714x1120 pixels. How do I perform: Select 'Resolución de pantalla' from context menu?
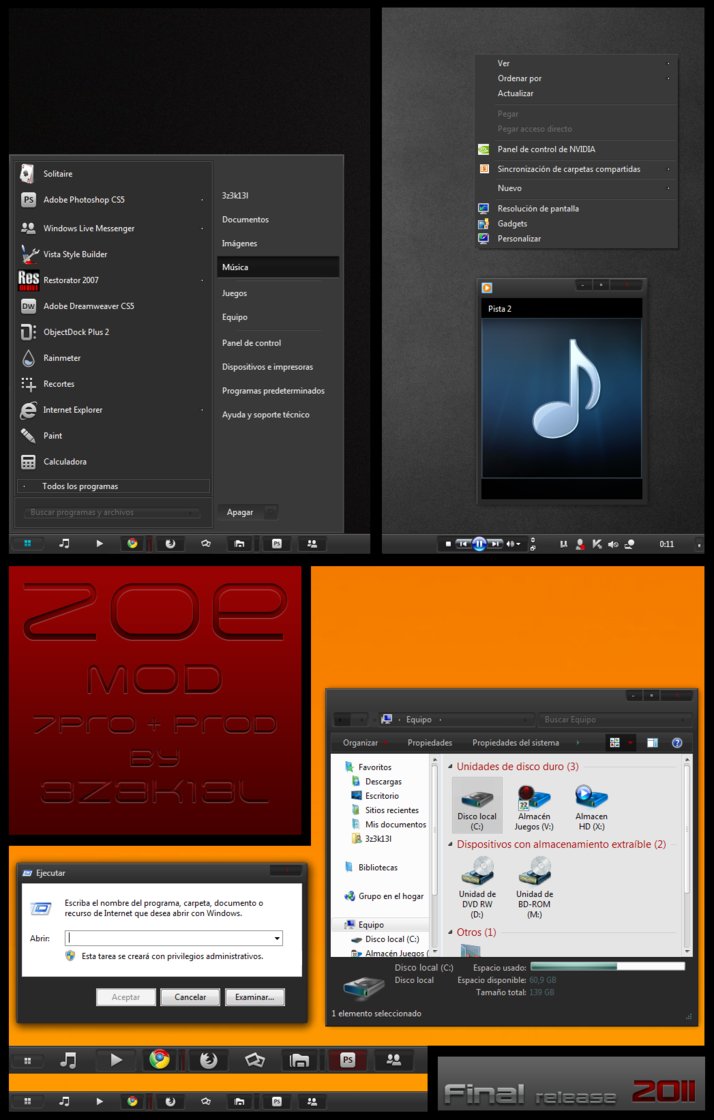537,209
